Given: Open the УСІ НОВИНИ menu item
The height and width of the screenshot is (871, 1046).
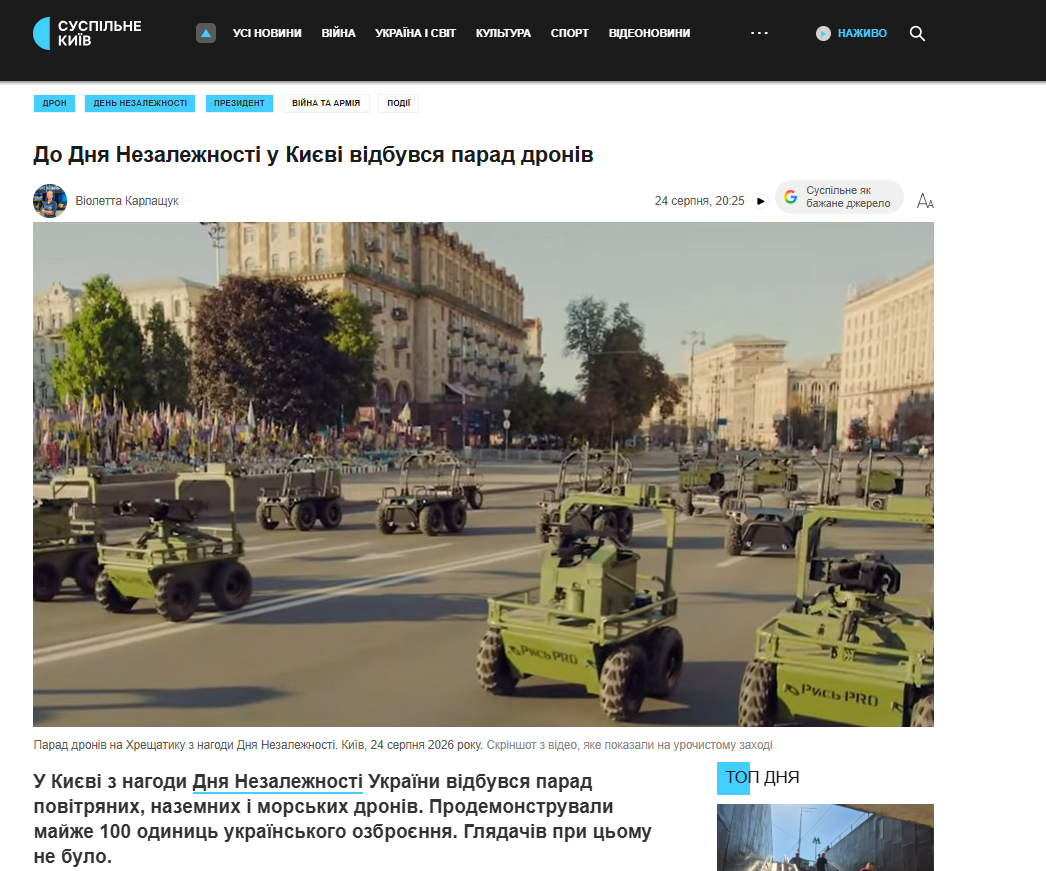Looking at the screenshot, I should click(267, 33).
